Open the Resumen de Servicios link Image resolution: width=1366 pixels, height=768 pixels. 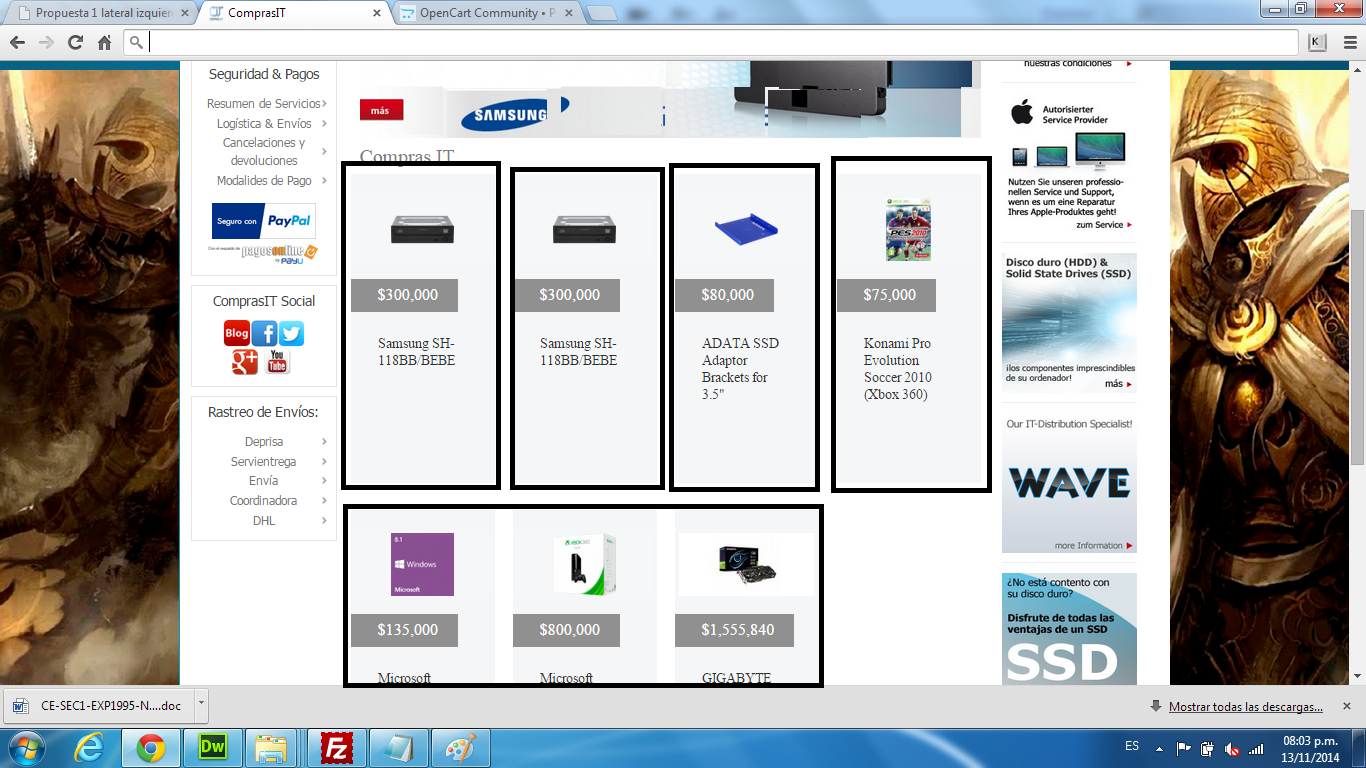[263, 104]
